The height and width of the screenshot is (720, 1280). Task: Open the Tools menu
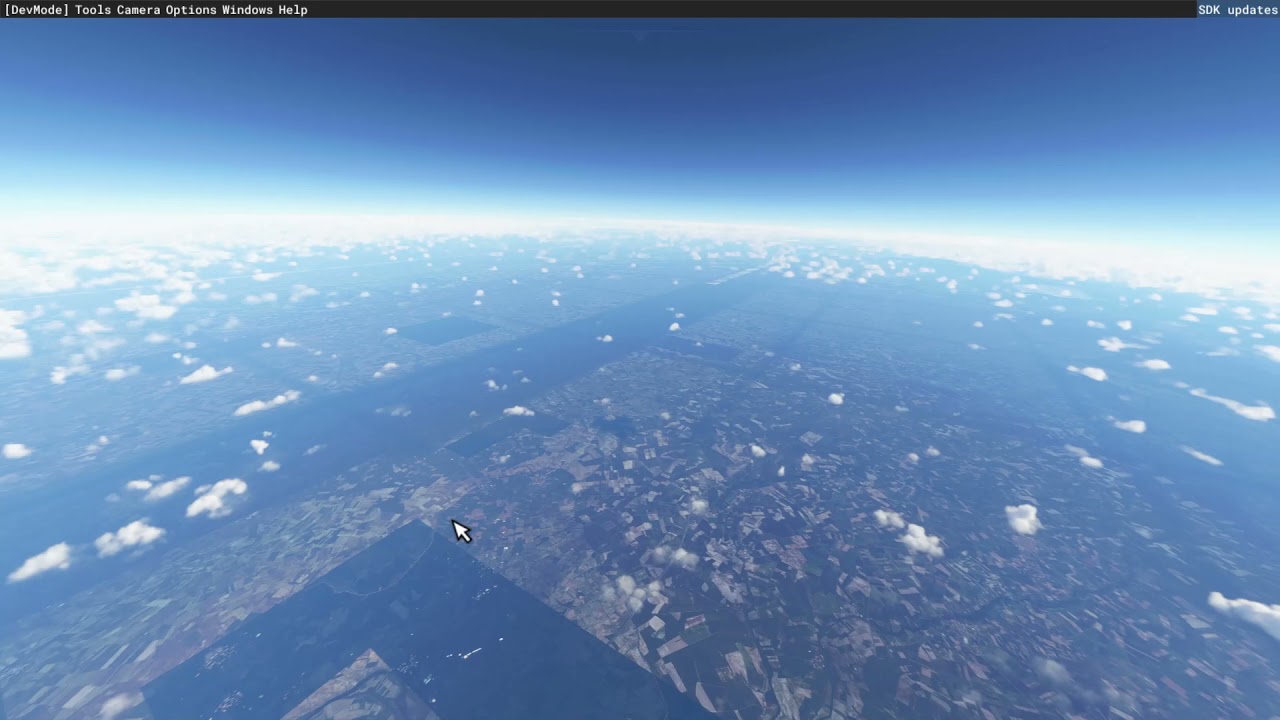coord(93,10)
